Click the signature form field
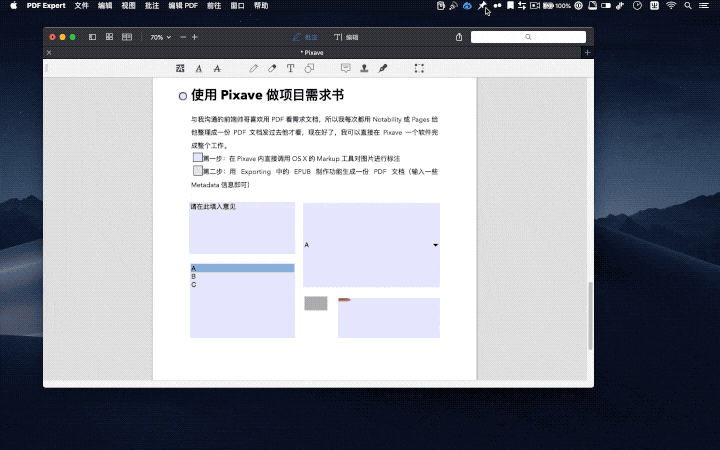 [x=389, y=318]
